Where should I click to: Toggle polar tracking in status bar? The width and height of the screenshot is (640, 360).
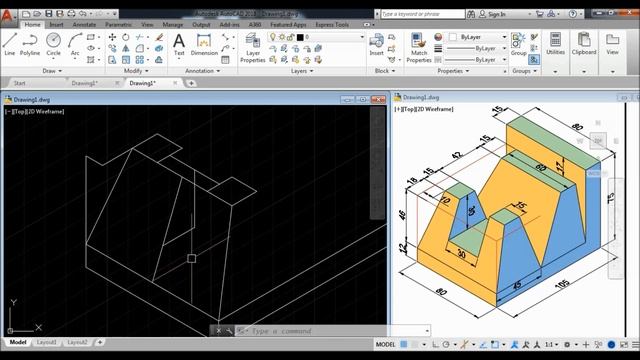pyautogui.click(x=446, y=344)
